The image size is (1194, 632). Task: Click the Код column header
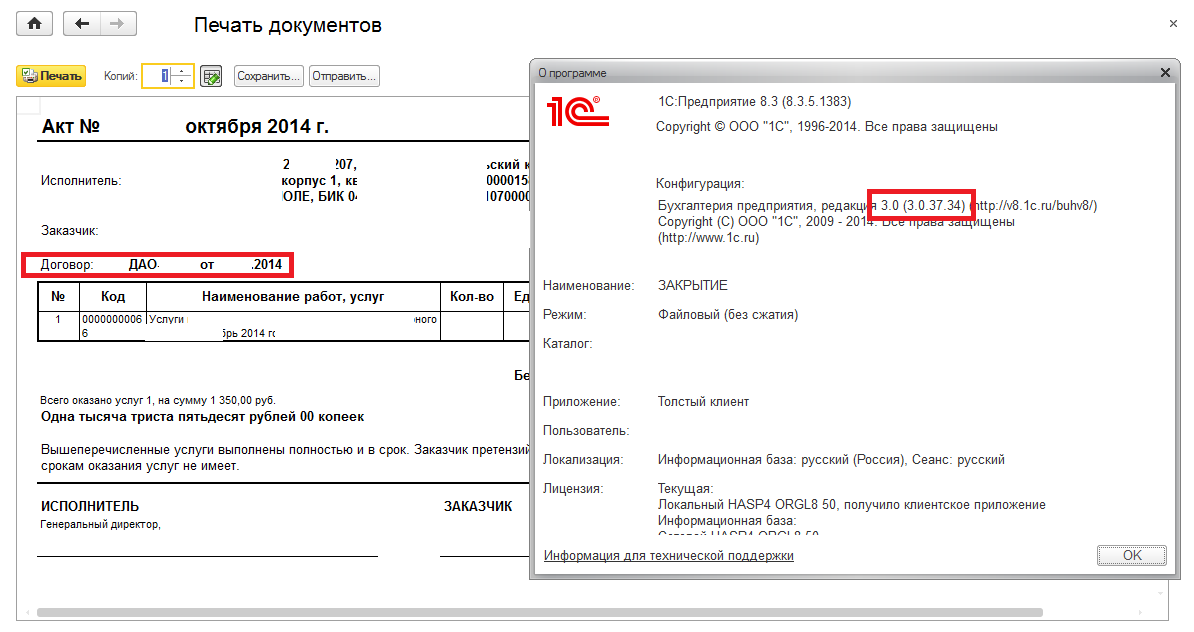coord(113,296)
